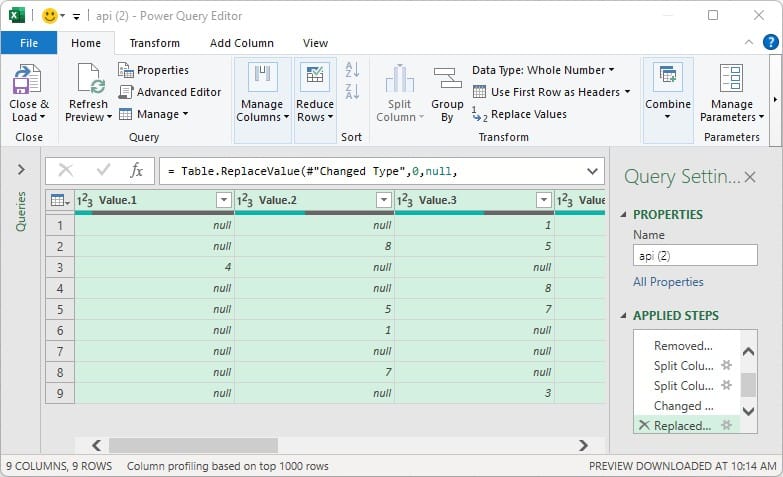Viewport: 783px width, 477px height.
Task: Click the Close & Load icon
Action: pos(28,79)
